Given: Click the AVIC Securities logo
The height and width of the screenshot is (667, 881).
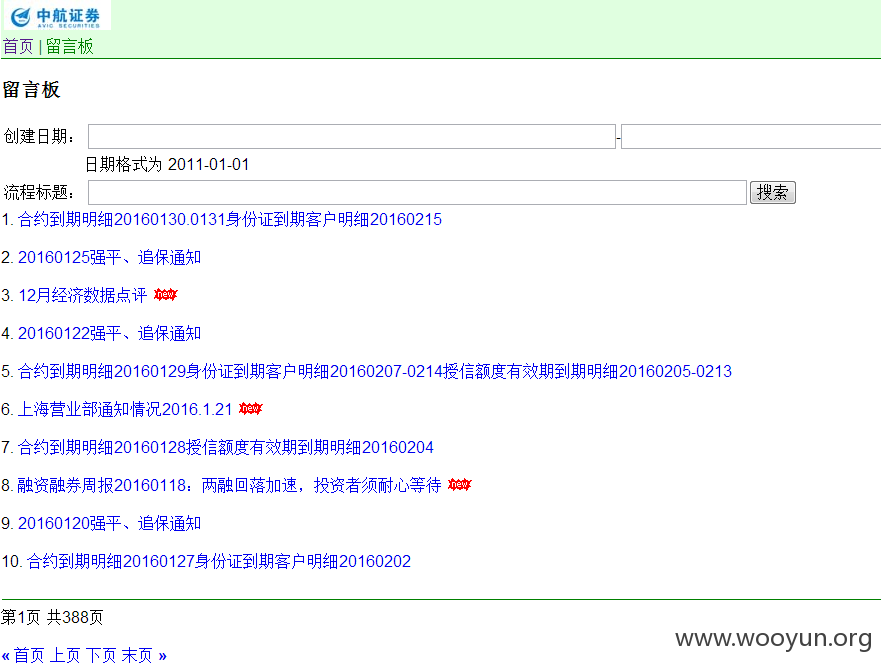Looking at the screenshot, I should coord(57,16).
